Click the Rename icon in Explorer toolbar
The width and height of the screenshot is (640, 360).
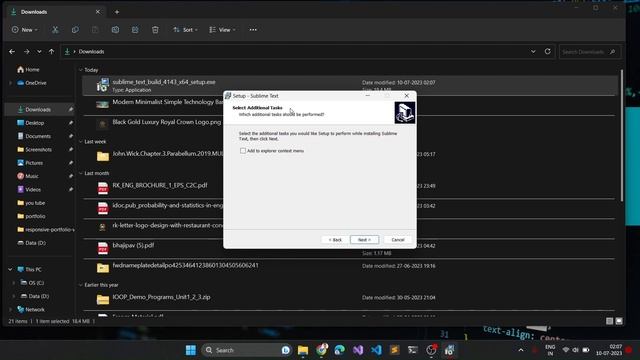115,30
